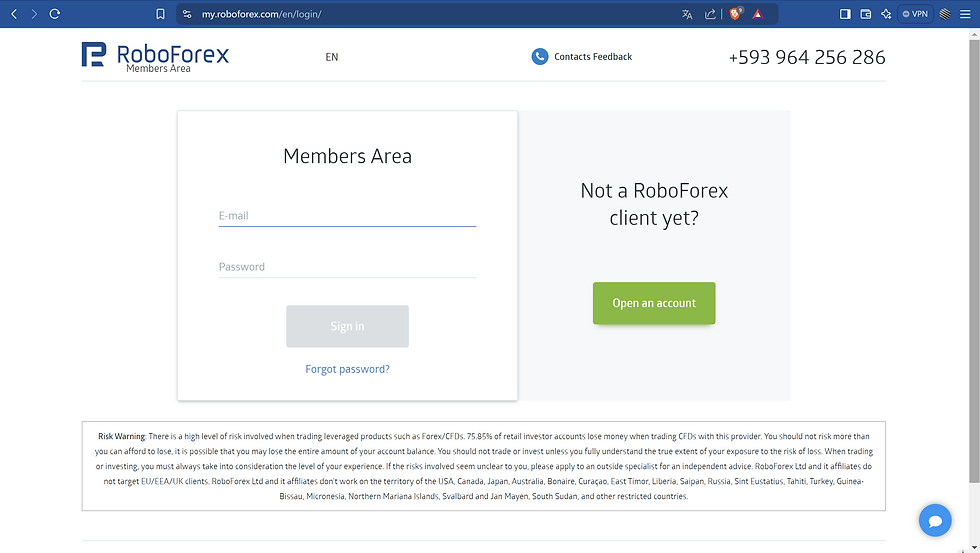
Task: Click the page vertical scrollbar
Action: click(974, 261)
